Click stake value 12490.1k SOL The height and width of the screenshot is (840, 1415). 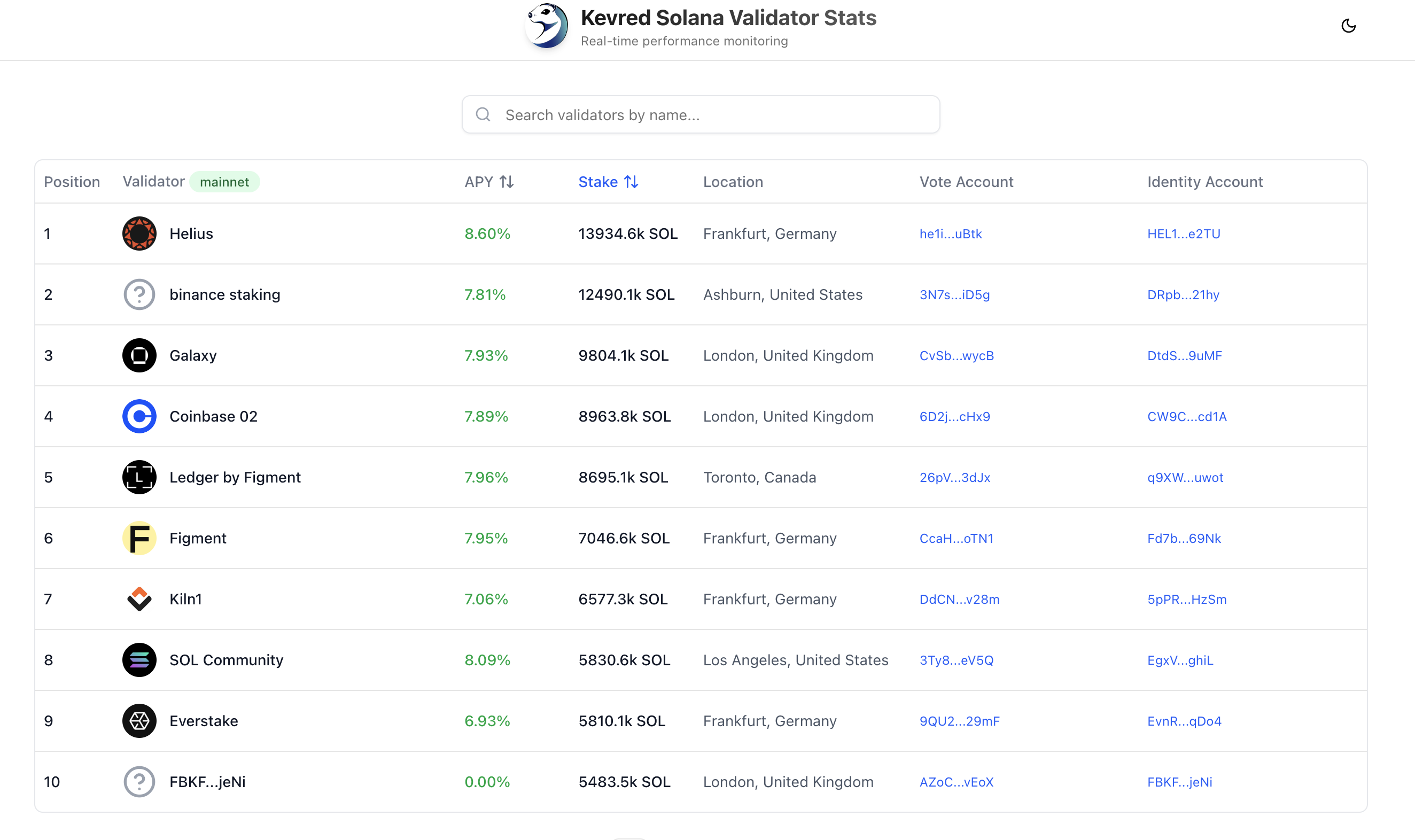tap(626, 294)
